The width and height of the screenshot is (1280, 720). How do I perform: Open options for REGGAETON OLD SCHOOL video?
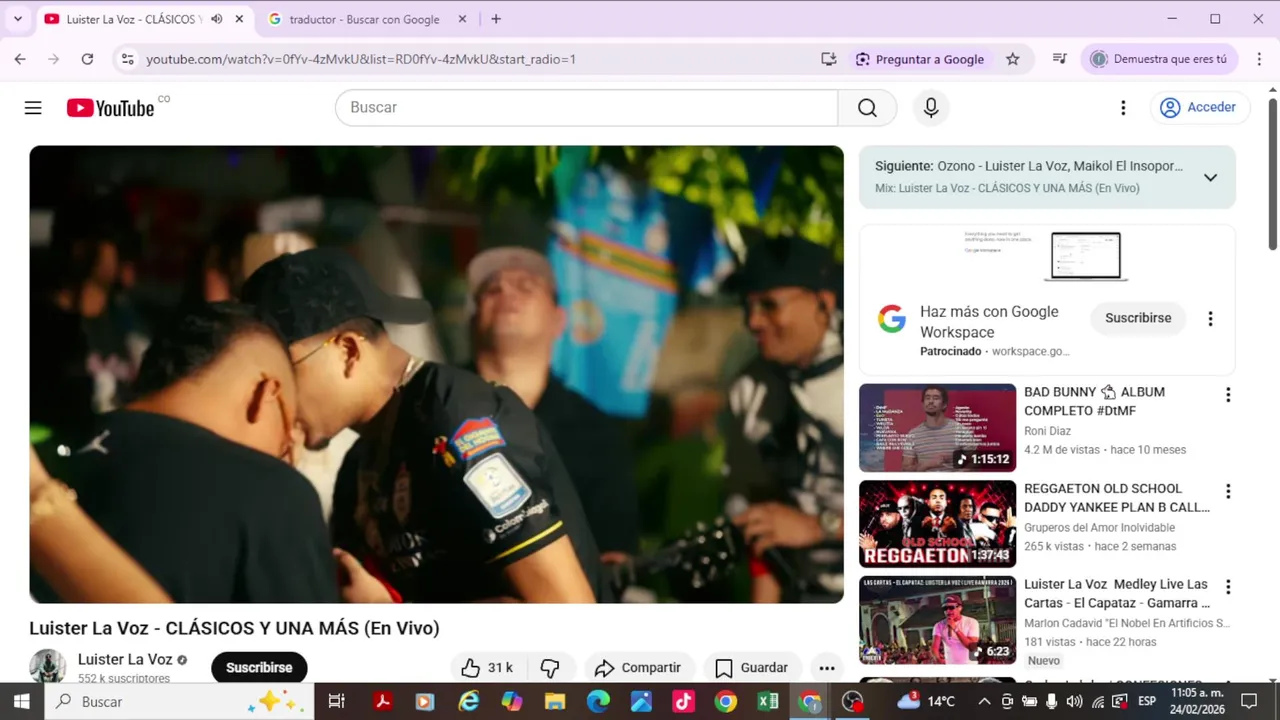click(1228, 492)
